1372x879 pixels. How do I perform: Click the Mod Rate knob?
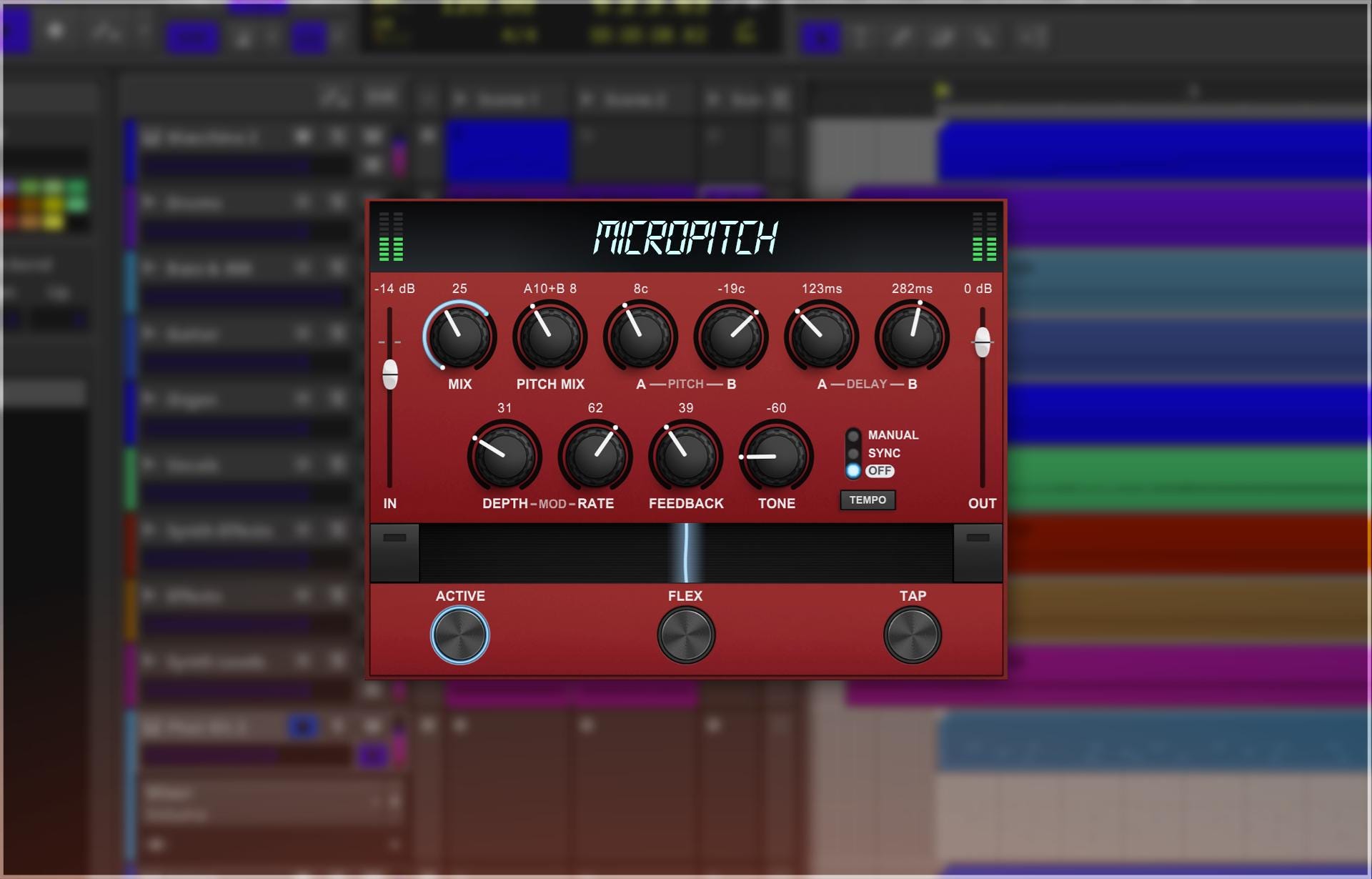595,456
